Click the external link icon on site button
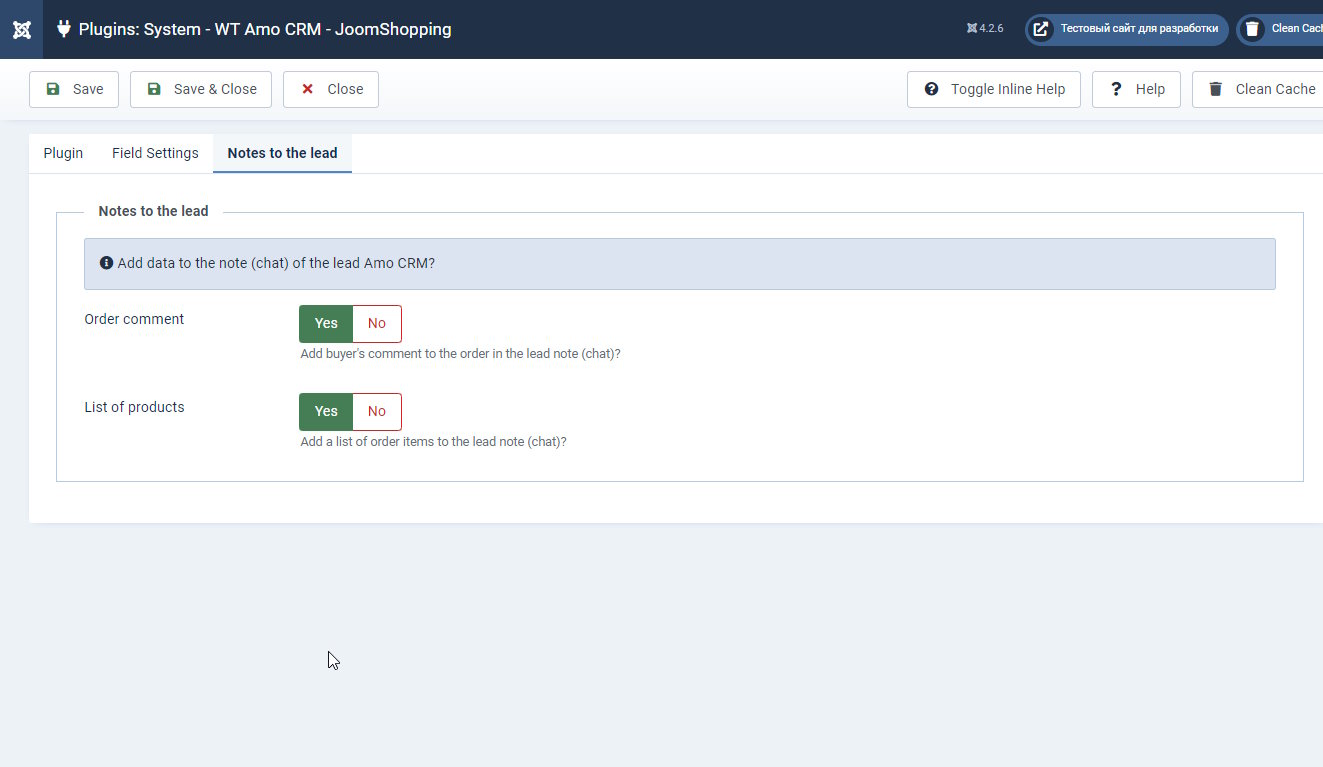The height and width of the screenshot is (767, 1323). (1041, 29)
